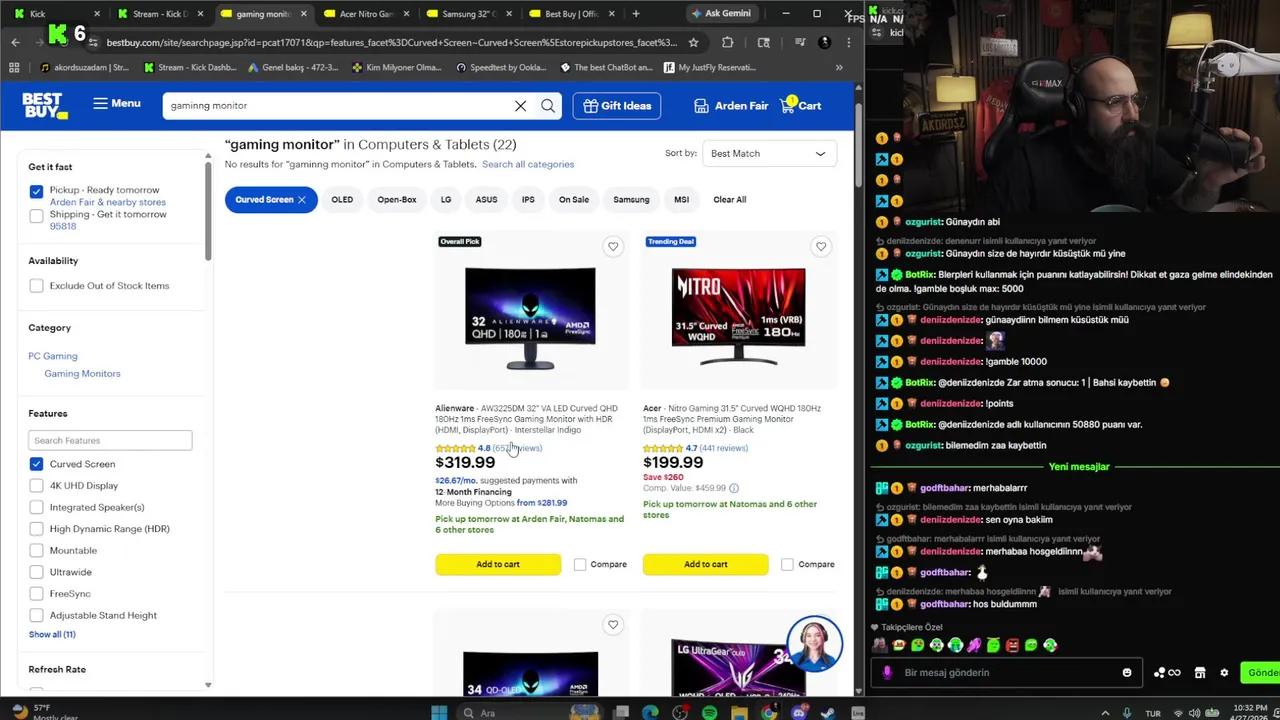Open a new browser tab
This screenshot has height=720, width=1280.
(636, 13)
